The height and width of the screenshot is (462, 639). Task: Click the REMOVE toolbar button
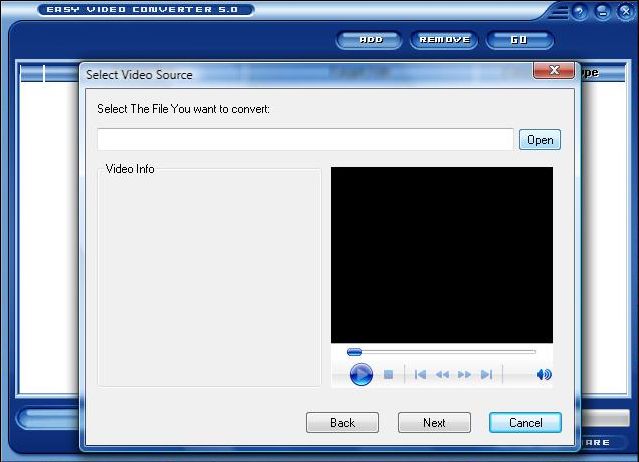(443, 40)
